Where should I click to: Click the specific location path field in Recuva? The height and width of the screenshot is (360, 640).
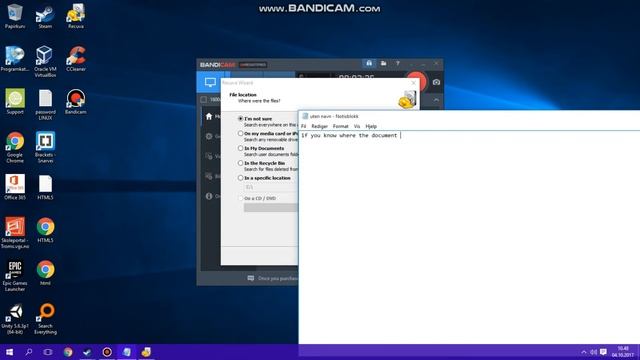[x=271, y=187]
